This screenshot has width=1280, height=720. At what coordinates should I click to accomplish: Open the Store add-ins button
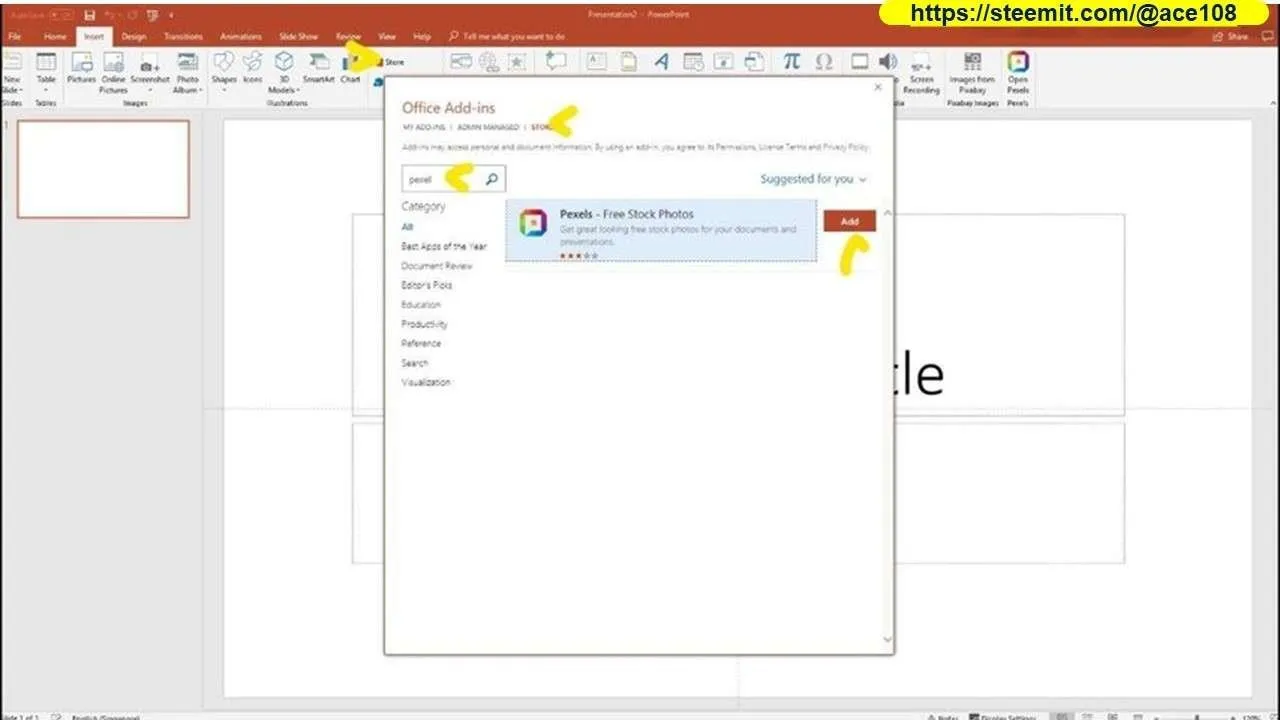pos(390,62)
